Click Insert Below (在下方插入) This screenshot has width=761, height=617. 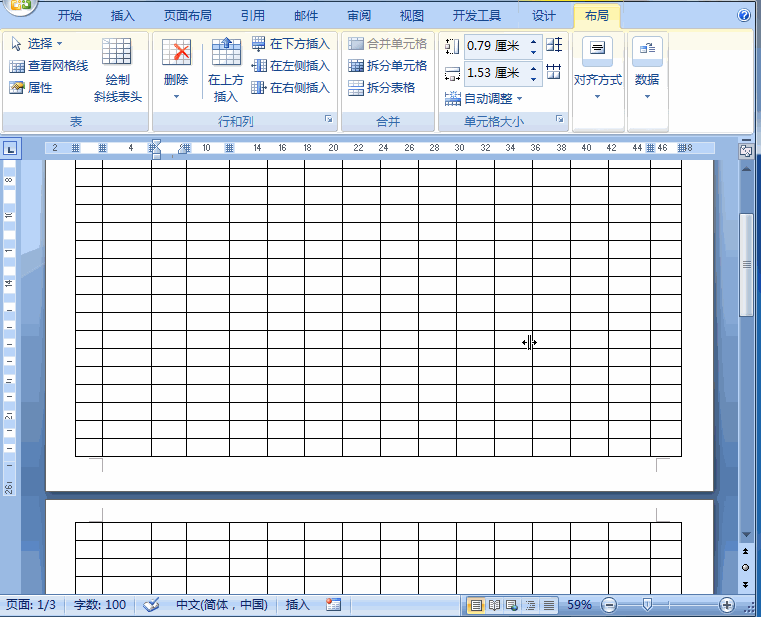click(291, 44)
